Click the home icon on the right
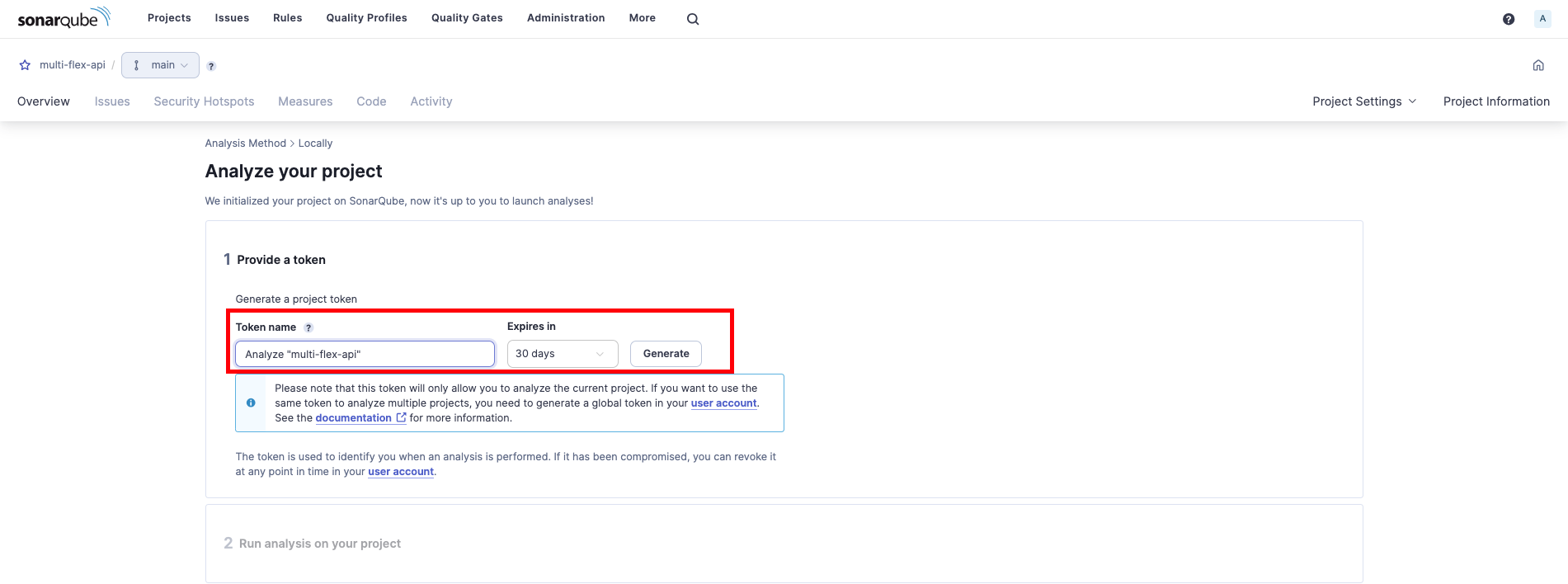The height and width of the screenshot is (584, 1568). click(x=1538, y=65)
